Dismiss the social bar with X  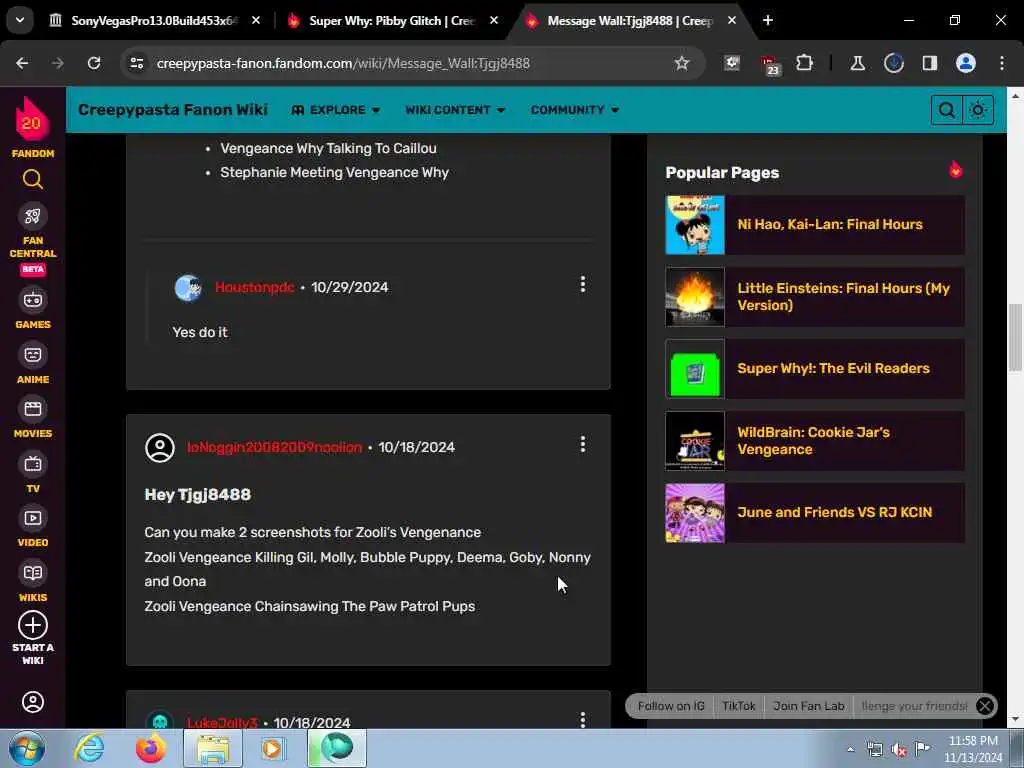click(x=985, y=706)
